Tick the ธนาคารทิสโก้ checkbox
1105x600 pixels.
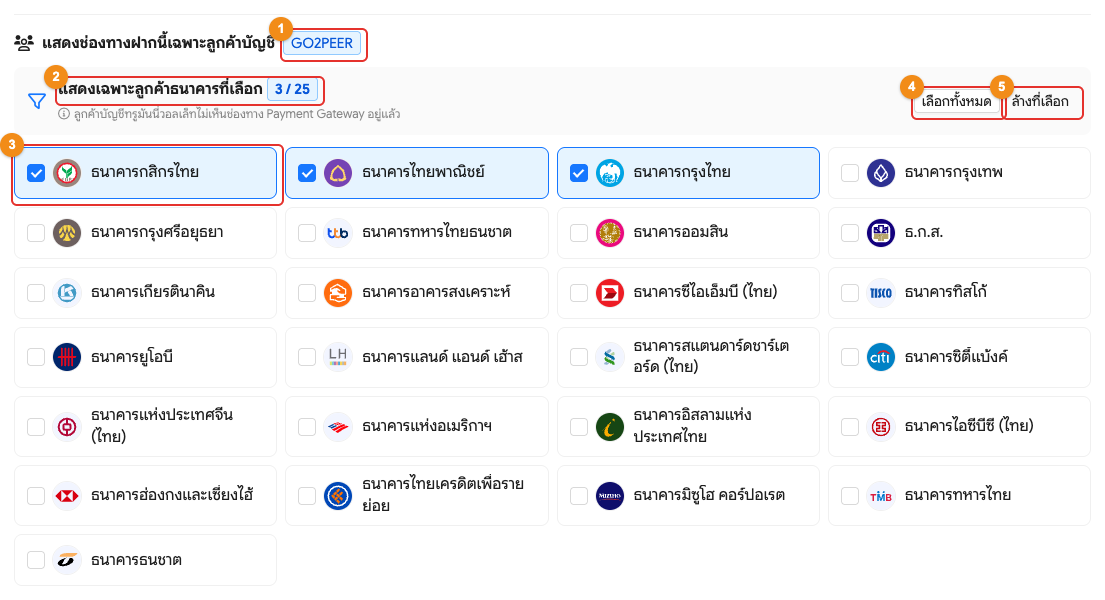pos(850,293)
